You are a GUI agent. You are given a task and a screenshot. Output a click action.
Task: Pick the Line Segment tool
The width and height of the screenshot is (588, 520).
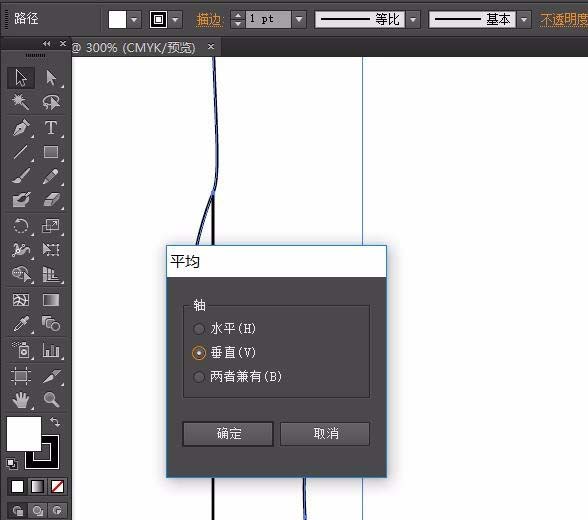[x=21, y=152]
